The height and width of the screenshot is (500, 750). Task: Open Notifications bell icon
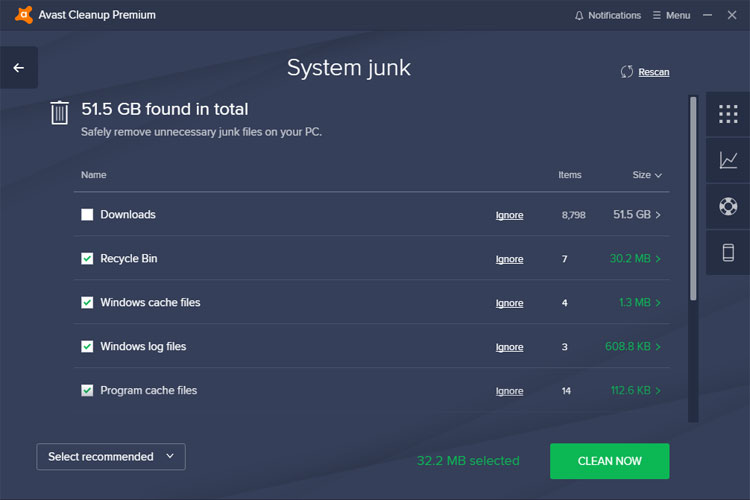click(579, 15)
